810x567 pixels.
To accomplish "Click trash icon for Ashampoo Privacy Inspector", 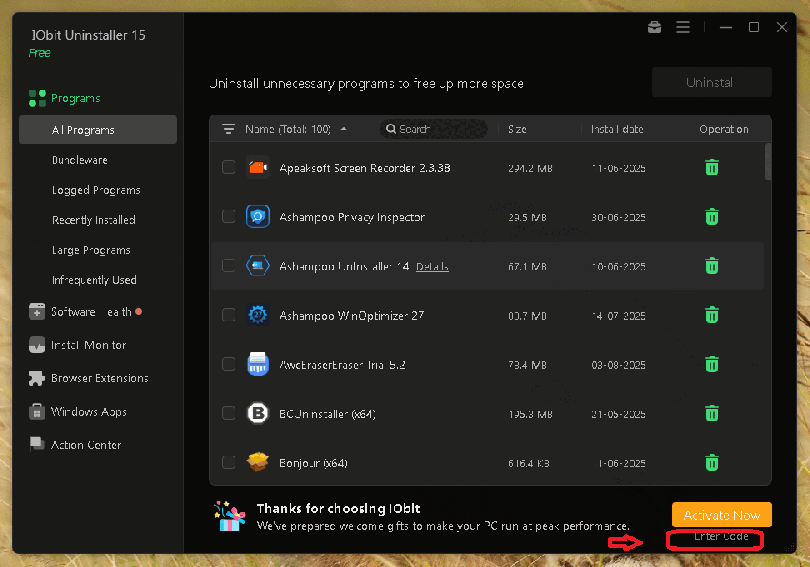I will pos(712,216).
